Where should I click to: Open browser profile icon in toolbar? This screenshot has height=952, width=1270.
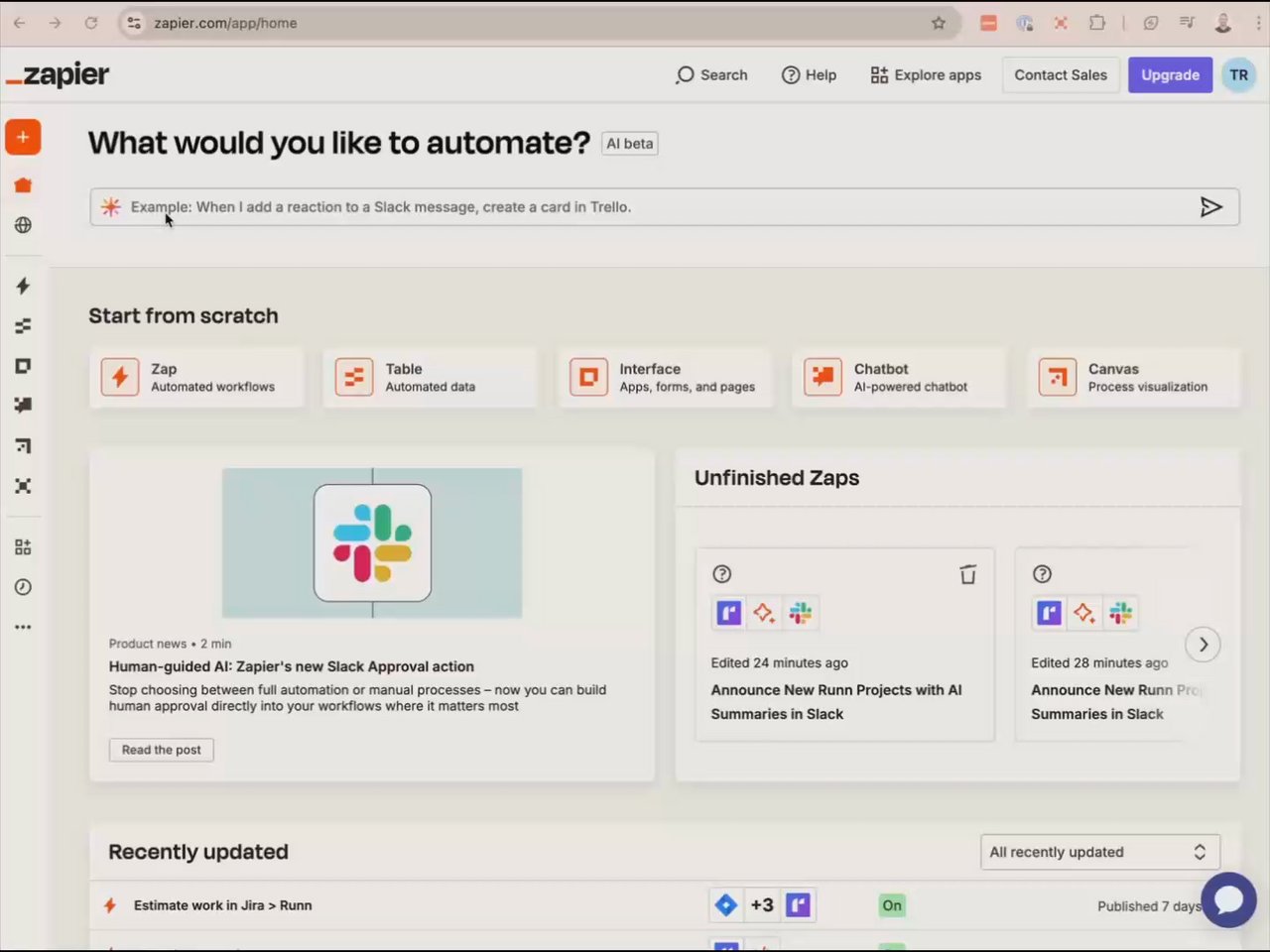pyautogui.click(x=1223, y=23)
